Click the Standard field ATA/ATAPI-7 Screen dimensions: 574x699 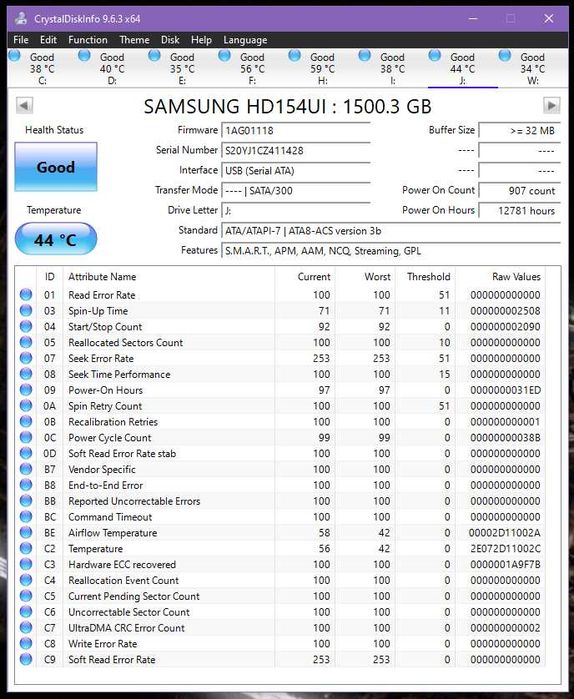tap(391, 230)
